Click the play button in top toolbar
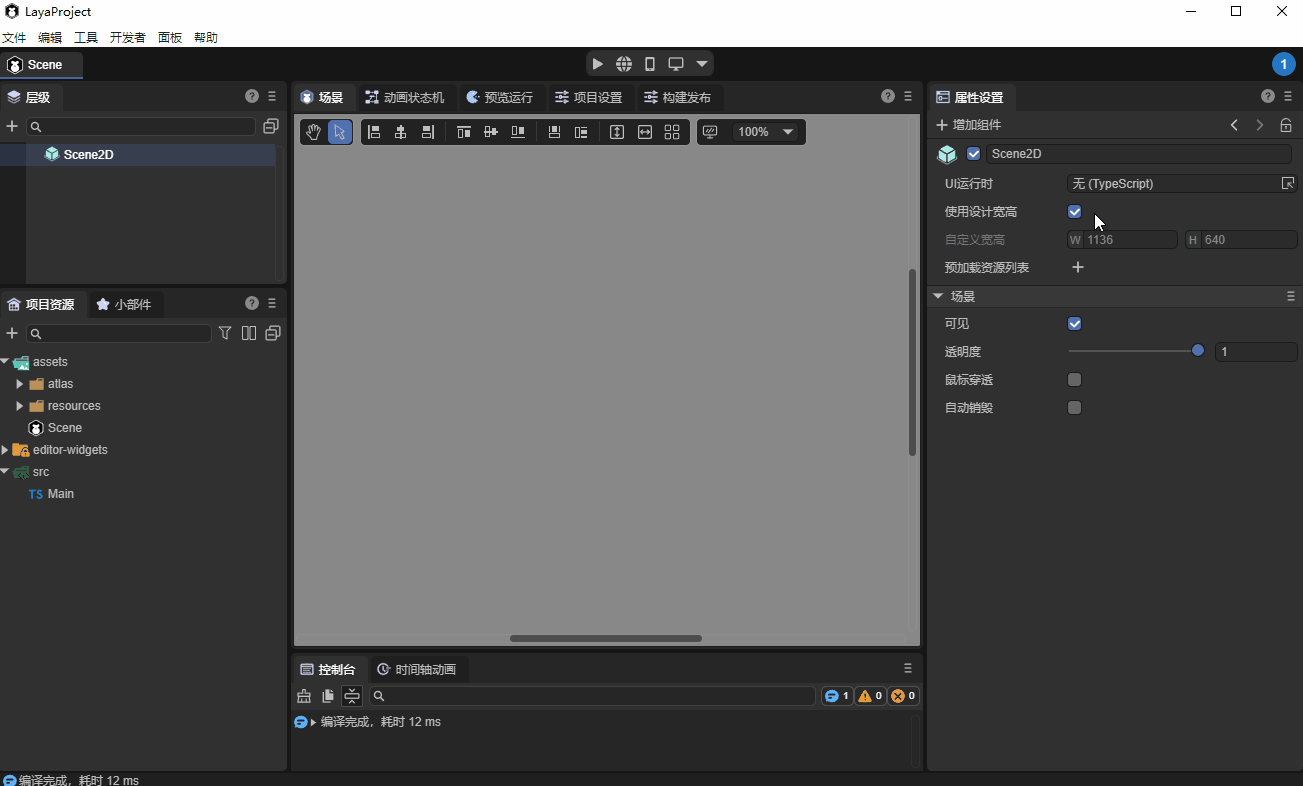Image resolution: width=1303 pixels, height=786 pixels. click(x=598, y=64)
